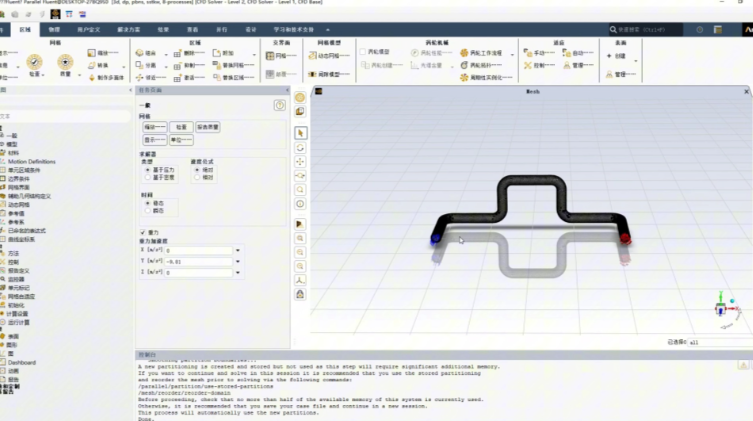Open dropdown beside gravity X value field
This screenshot has width=753, height=421.
pos(238,250)
